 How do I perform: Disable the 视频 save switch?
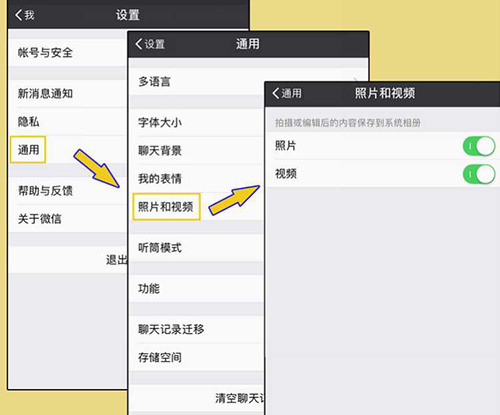(x=479, y=174)
